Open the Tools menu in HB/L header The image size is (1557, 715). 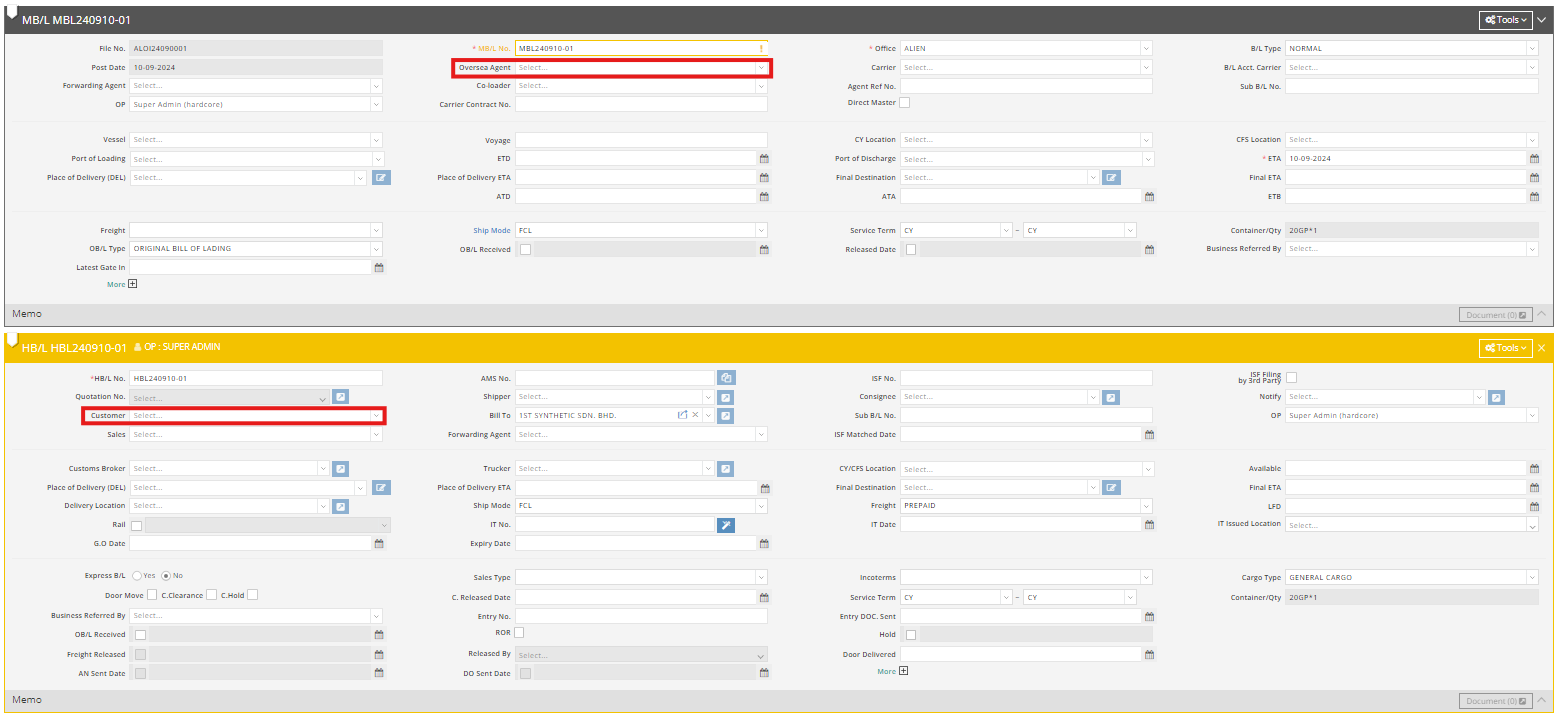(1505, 348)
